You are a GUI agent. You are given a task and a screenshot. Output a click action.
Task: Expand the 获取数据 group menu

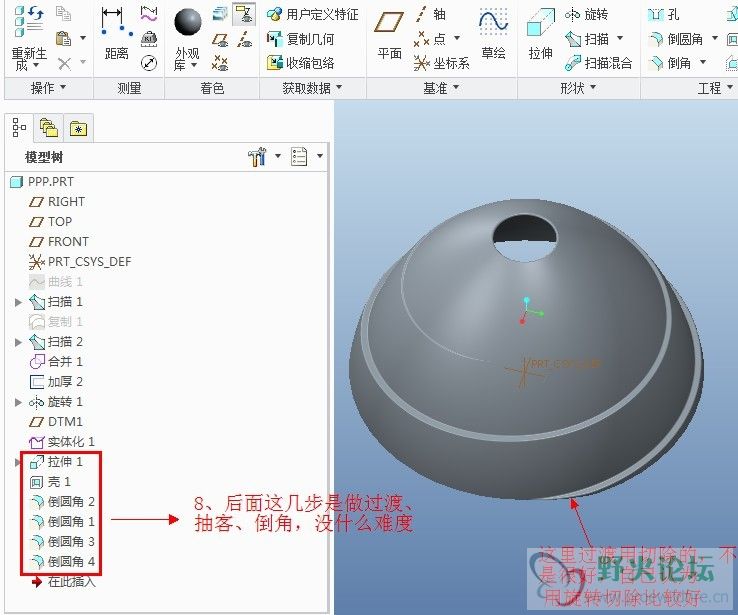click(312, 88)
